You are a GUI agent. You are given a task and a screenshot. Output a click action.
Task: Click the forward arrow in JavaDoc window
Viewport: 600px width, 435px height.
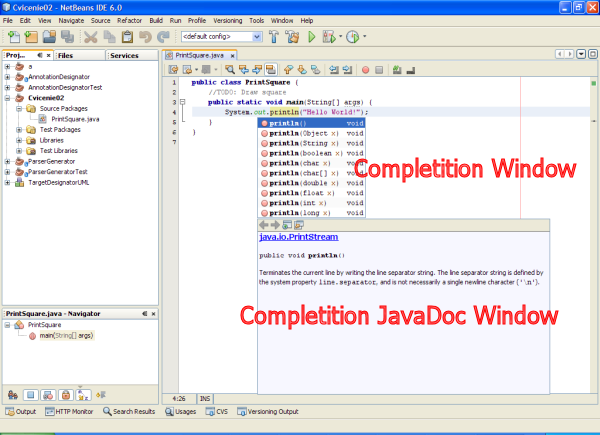point(275,225)
